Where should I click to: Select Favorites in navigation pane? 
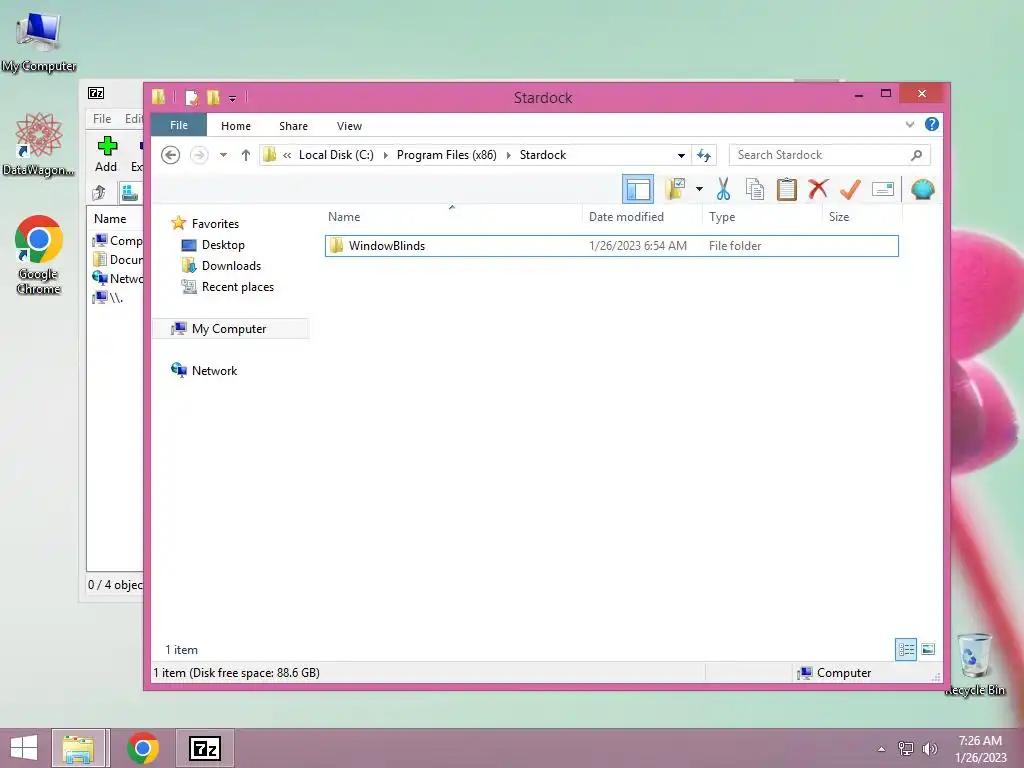point(204,223)
